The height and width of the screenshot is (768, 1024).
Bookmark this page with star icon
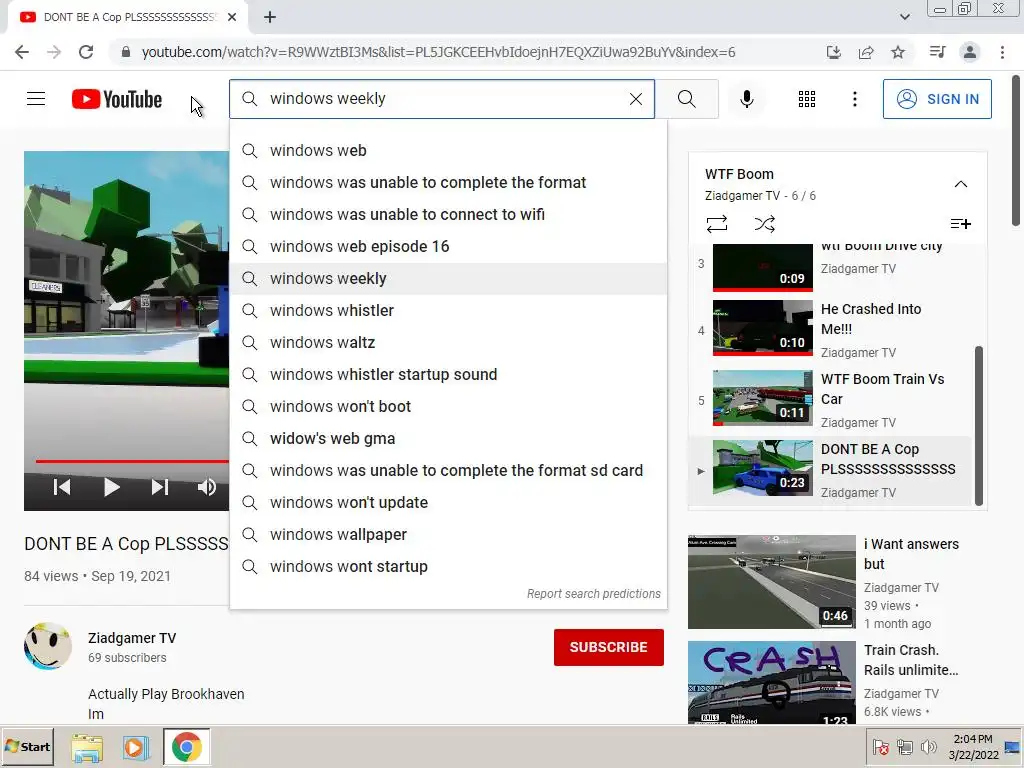pos(898,52)
